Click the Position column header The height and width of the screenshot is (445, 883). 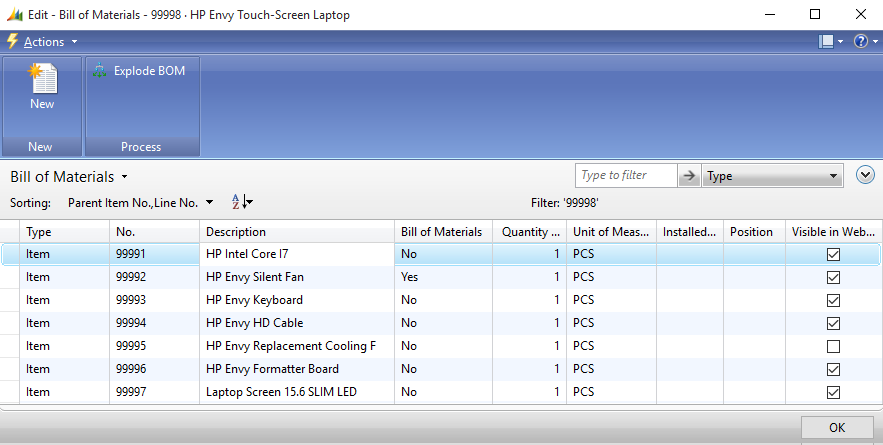754,232
